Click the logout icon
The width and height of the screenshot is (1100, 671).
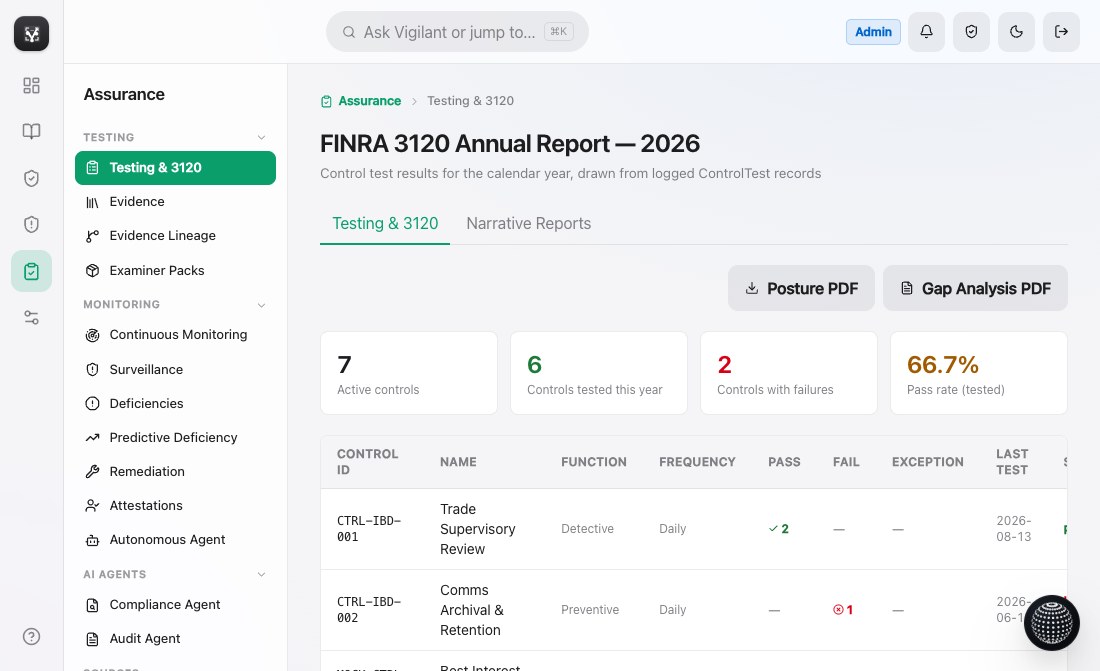pyautogui.click(x=1061, y=32)
